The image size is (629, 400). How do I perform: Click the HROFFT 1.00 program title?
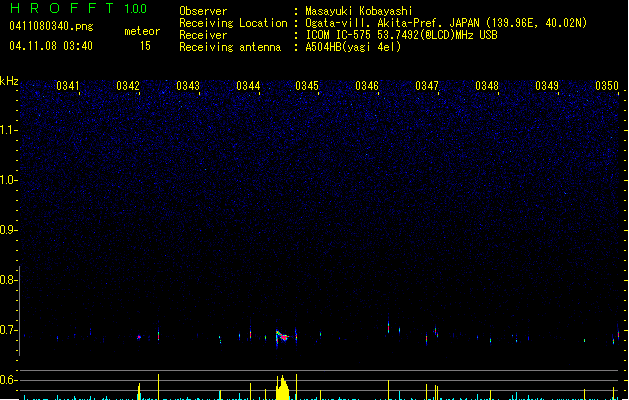79,8
